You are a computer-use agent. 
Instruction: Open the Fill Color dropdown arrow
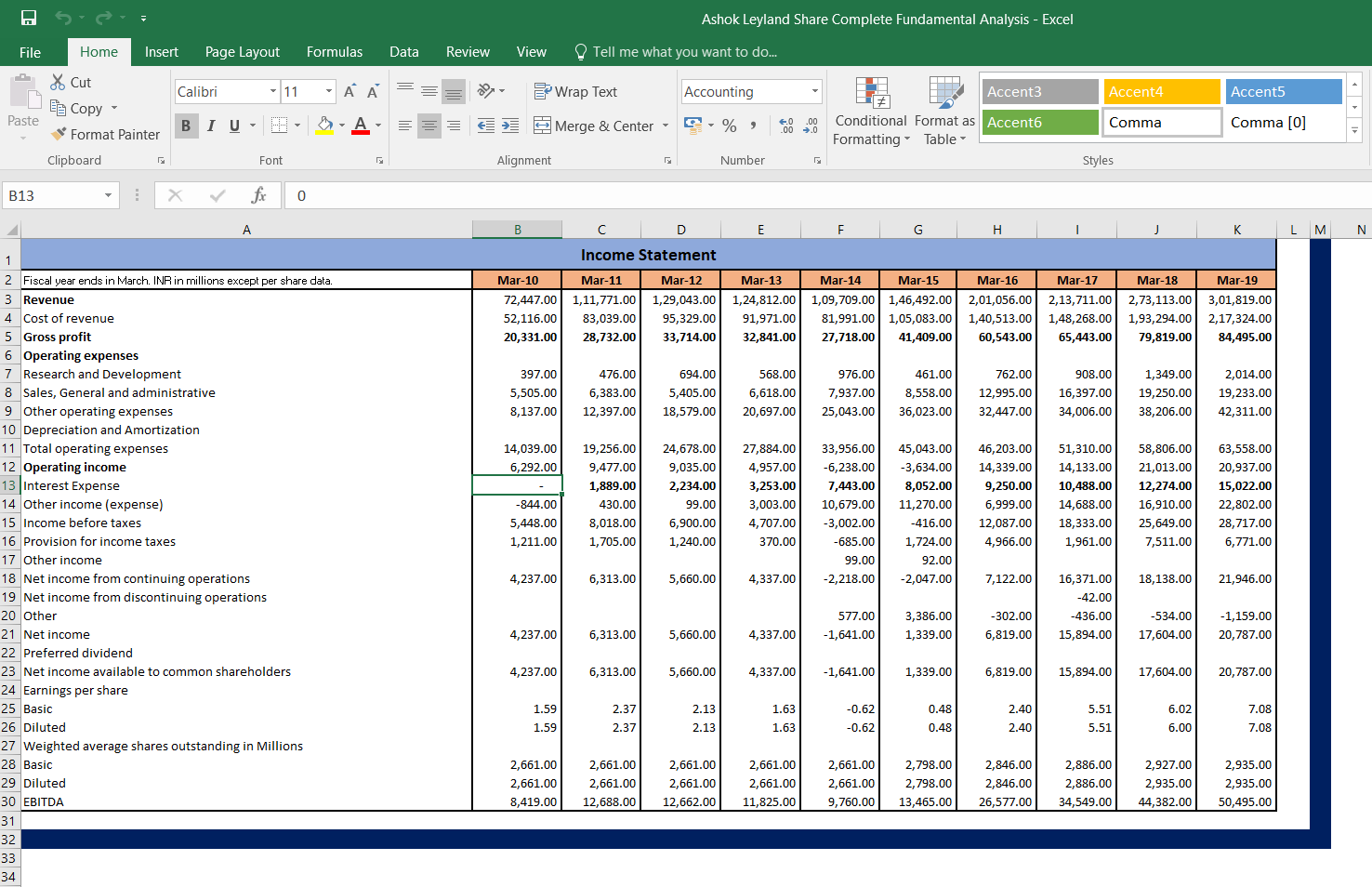[x=342, y=126]
